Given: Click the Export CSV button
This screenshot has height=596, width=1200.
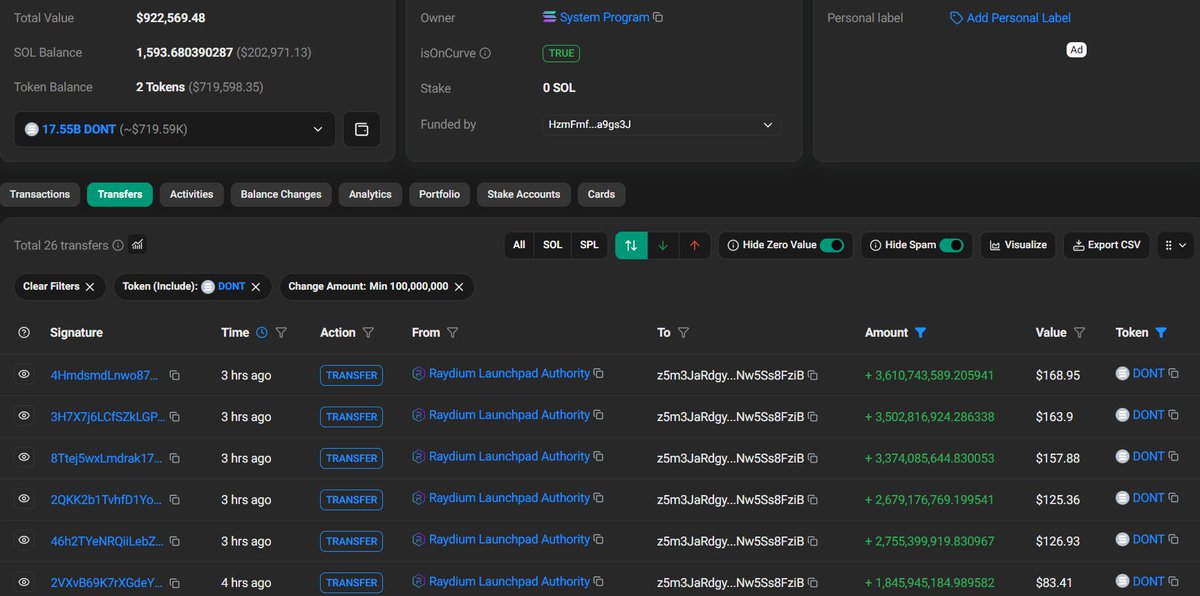Looking at the screenshot, I should coord(1106,245).
